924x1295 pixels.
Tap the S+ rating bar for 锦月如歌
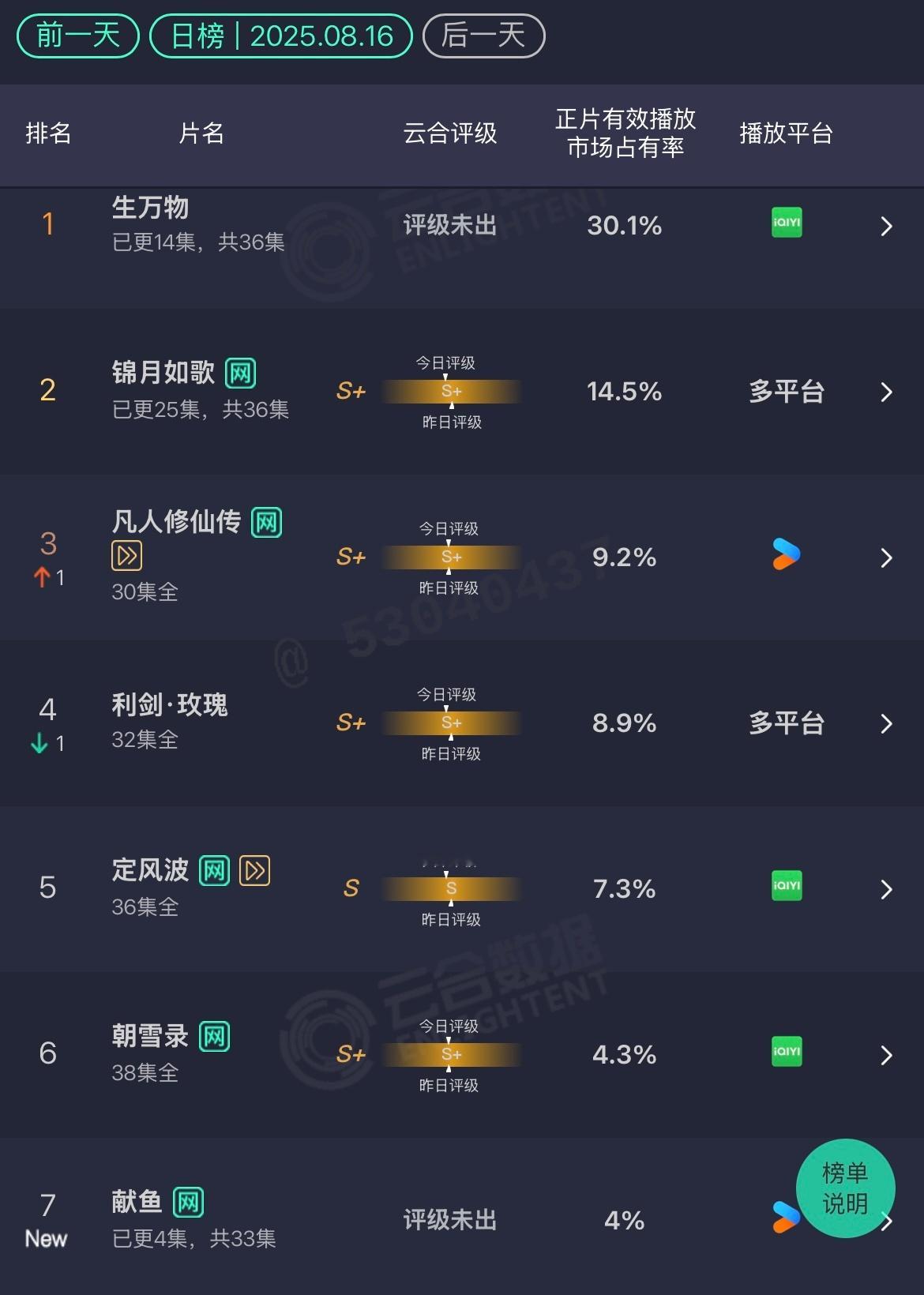[x=451, y=392]
